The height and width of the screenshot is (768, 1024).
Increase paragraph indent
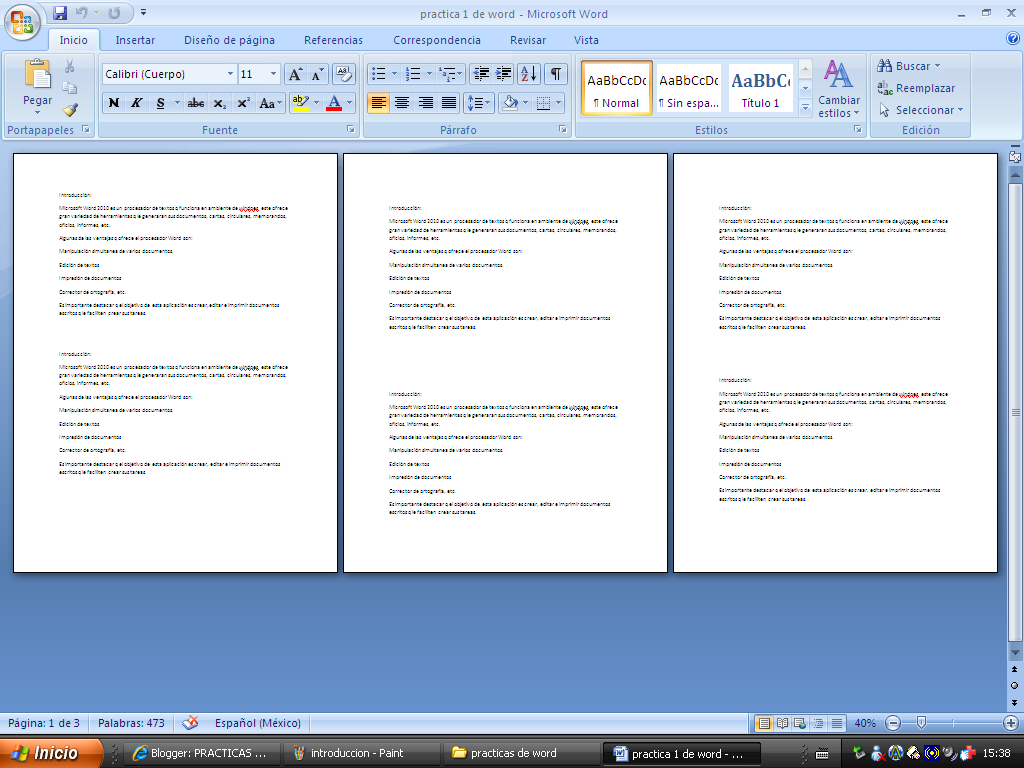pyautogui.click(x=504, y=74)
